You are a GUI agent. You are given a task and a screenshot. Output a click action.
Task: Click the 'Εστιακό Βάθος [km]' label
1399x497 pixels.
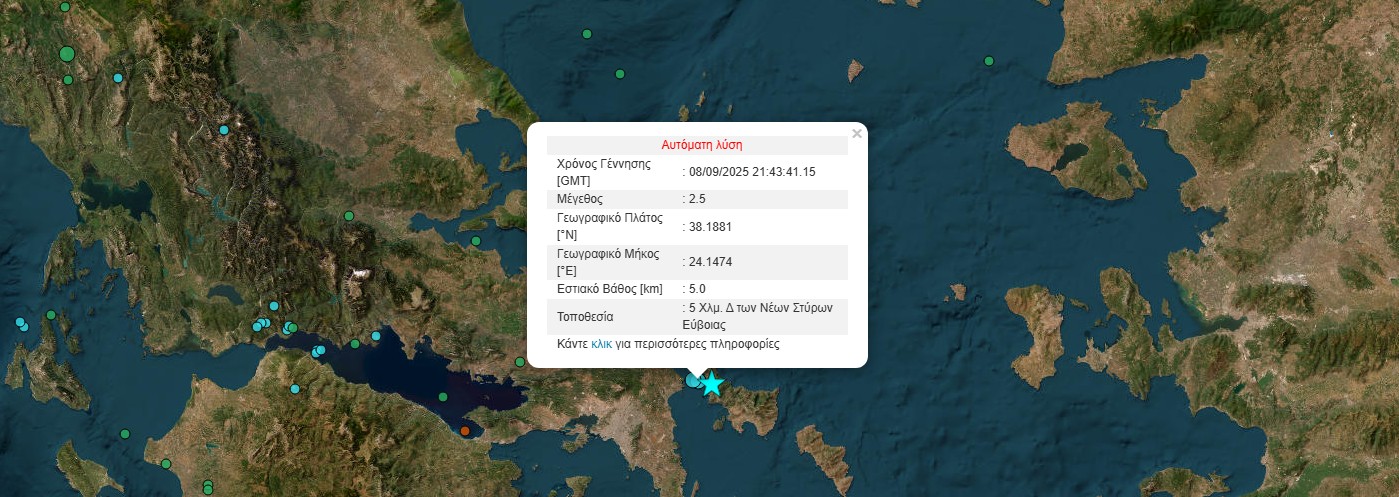pos(610,289)
